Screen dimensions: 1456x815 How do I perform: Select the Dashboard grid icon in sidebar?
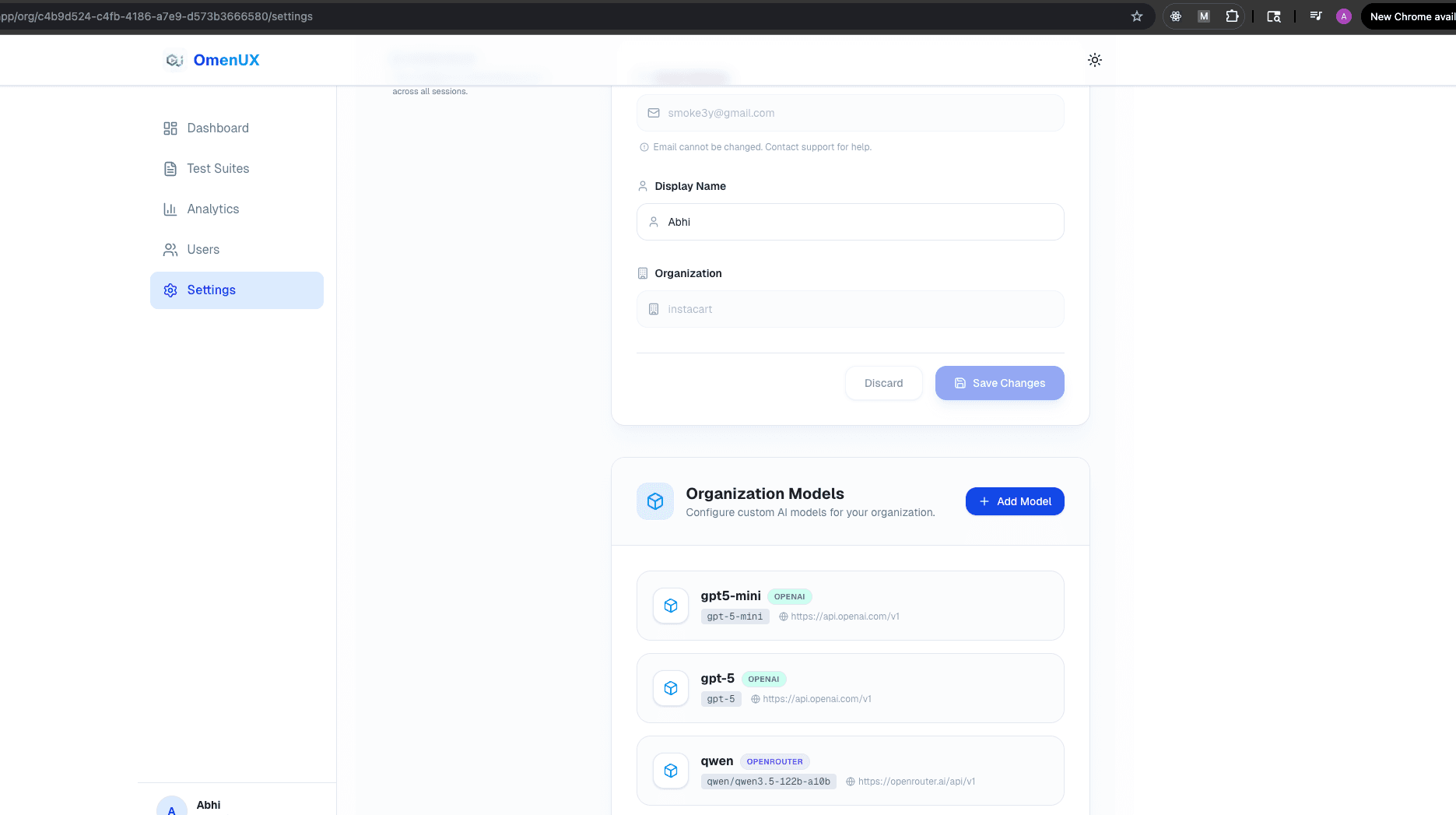(x=170, y=128)
